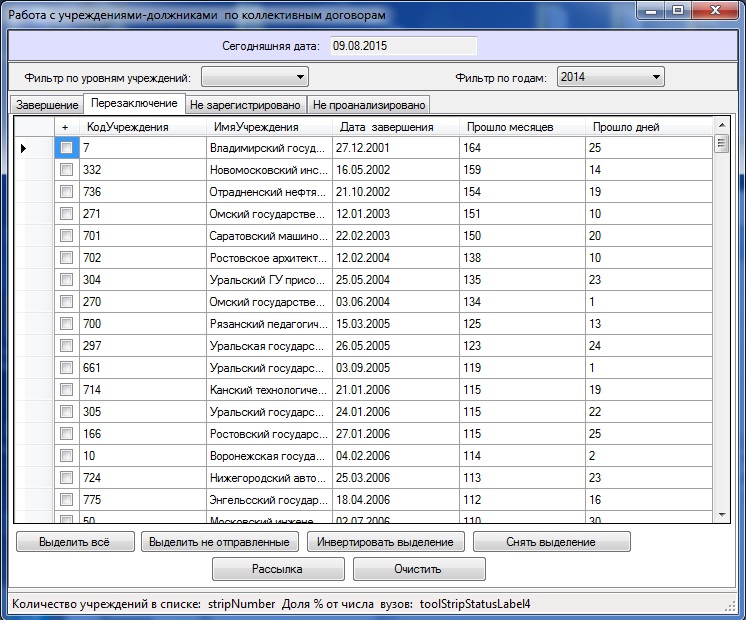This screenshot has height=620, width=746.
Task: Maximize the window from the title bar
Action: click(x=678, y=10)
